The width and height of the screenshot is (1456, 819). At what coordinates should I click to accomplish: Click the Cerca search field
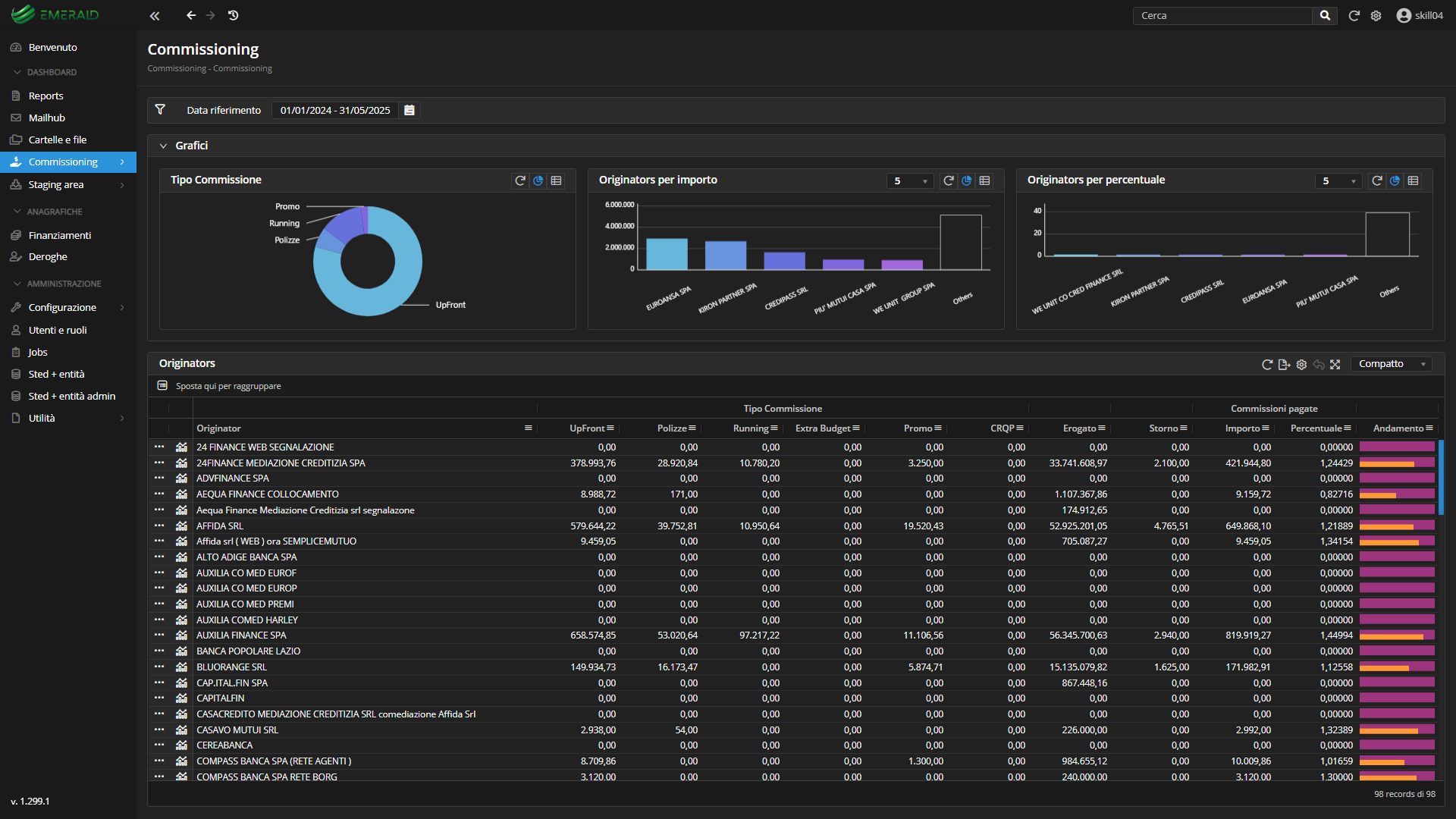(x=1222, y=15)
